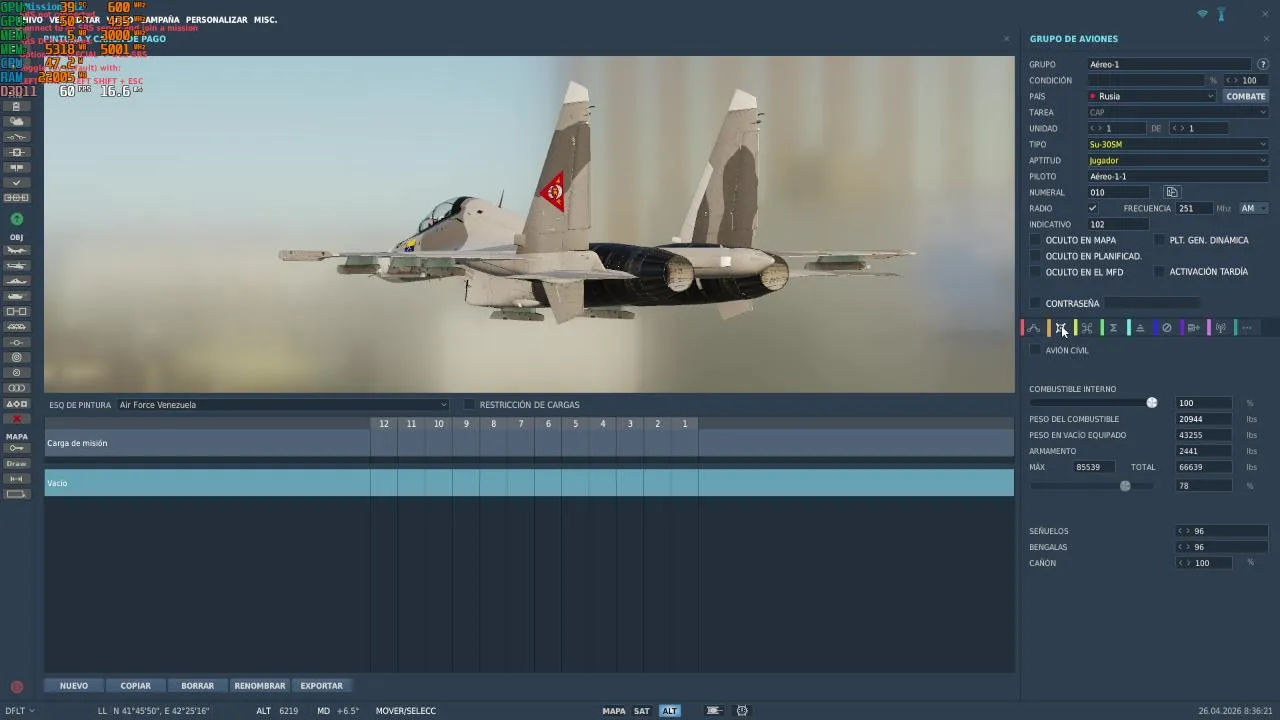Click the RENOMBRAR button
This screenshot has width=1280, height=720.
coord(260,686)
